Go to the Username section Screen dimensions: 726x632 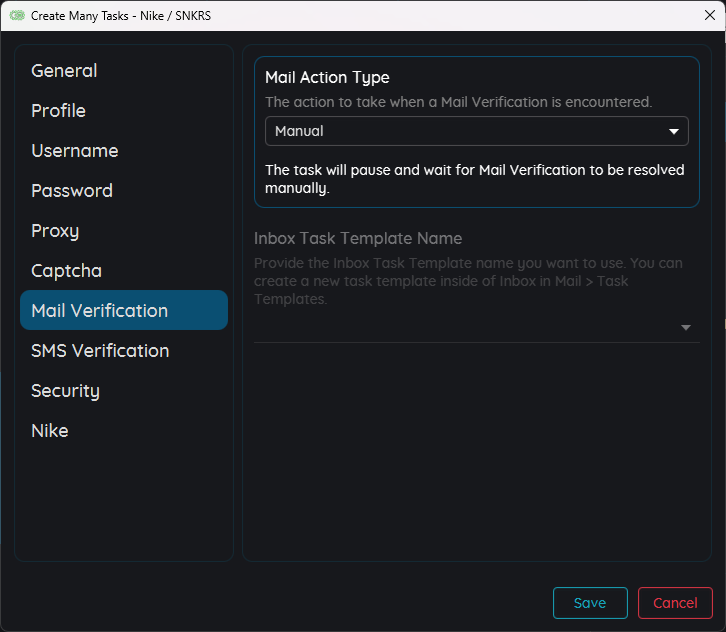click(x=74, y=151)
